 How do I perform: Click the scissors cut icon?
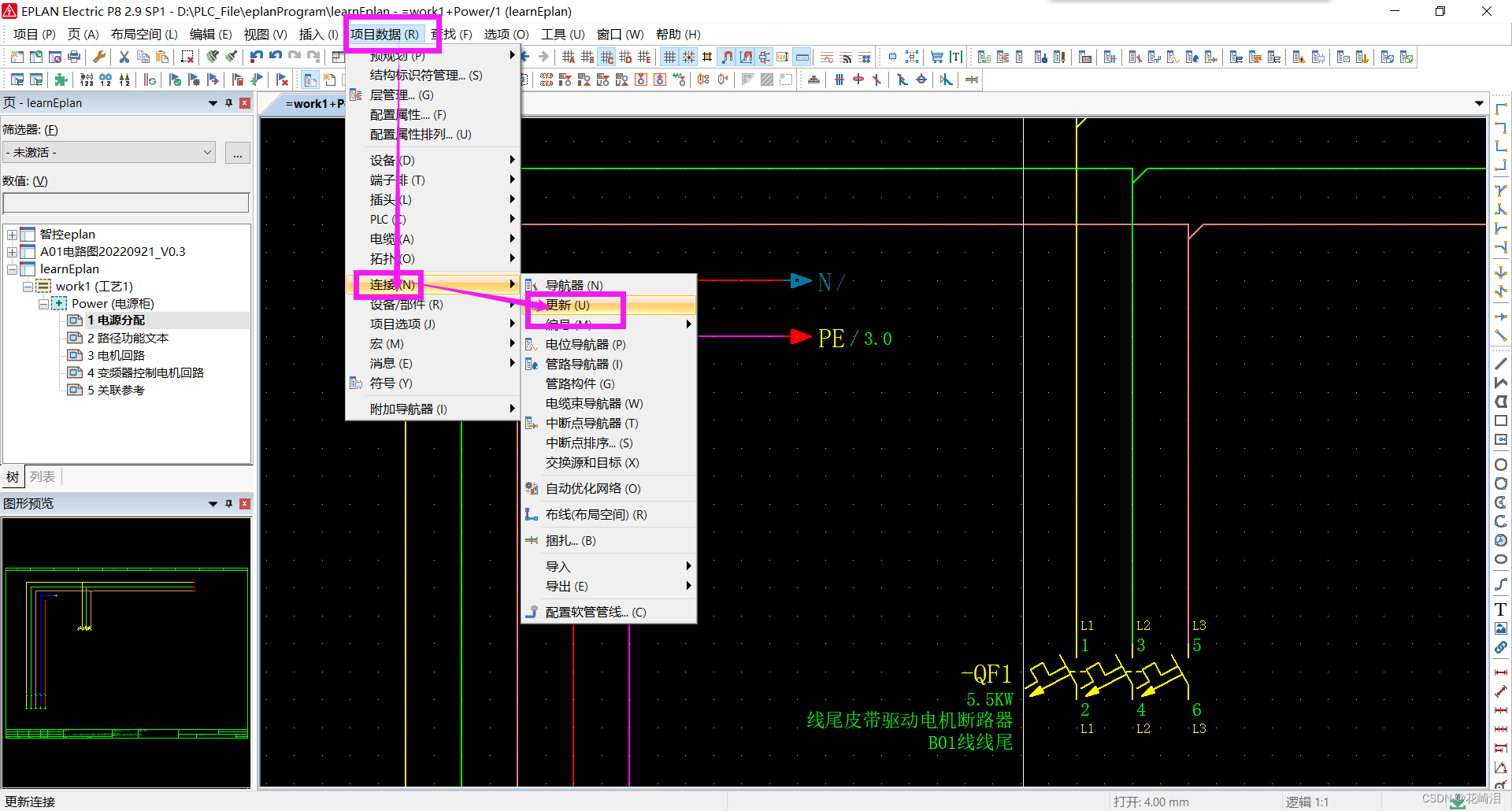(x=124, y=57)
